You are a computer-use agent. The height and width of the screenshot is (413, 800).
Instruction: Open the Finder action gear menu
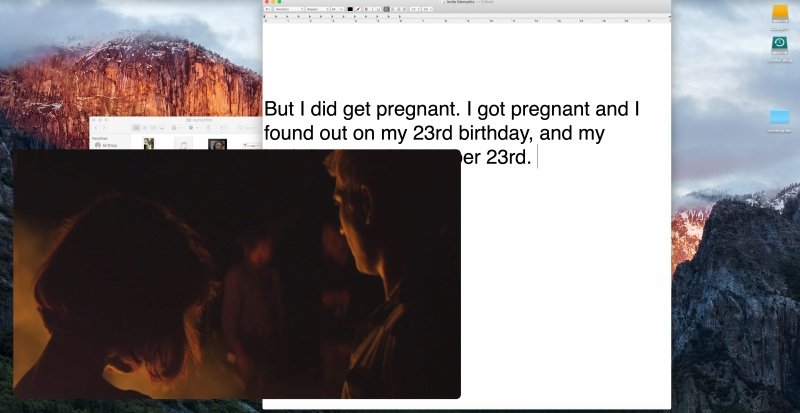point(193,128)
